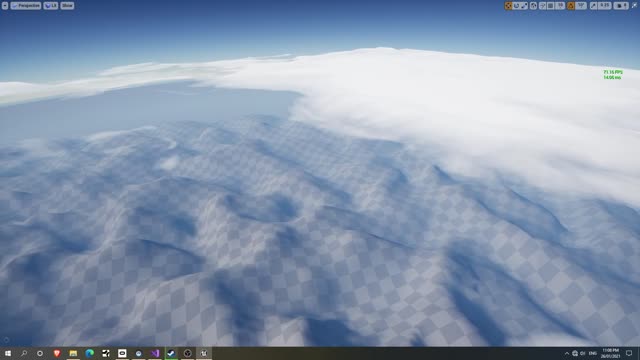Launch Brave browser from taskbar
The width and height of the screenshot is (640, 360).
(57, 353)
